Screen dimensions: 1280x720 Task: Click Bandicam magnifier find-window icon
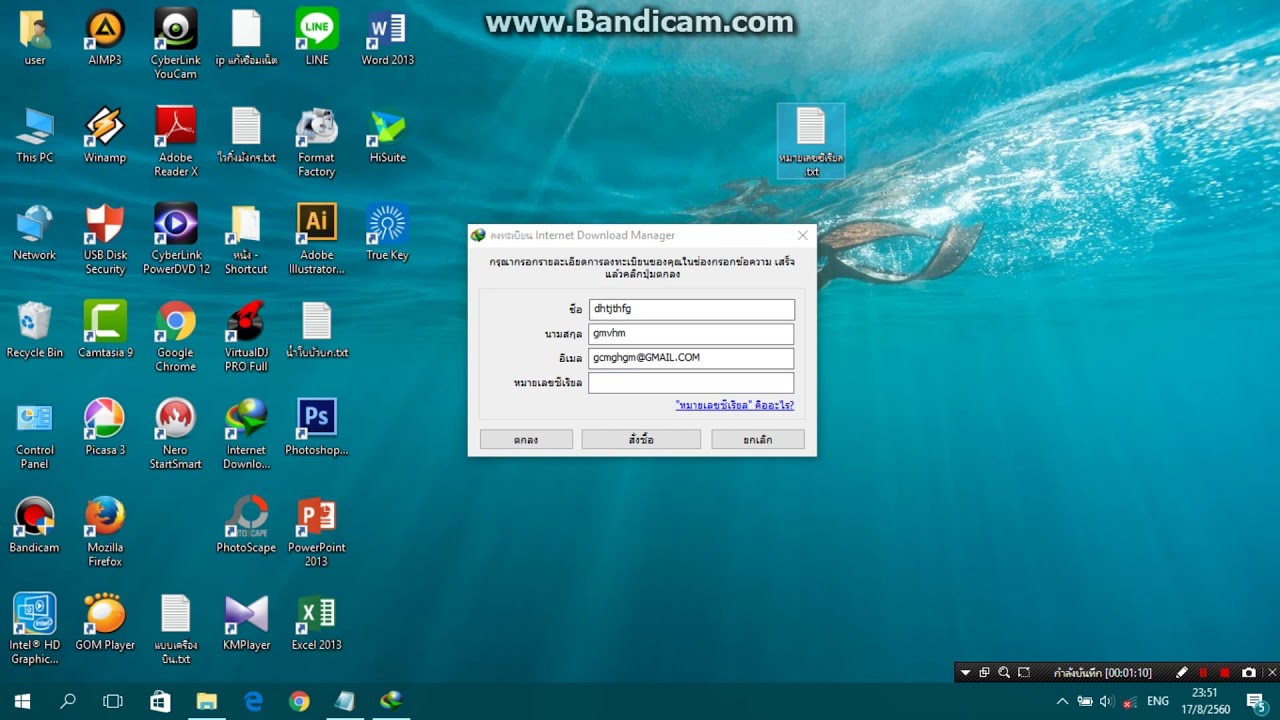pos(1004,673)
